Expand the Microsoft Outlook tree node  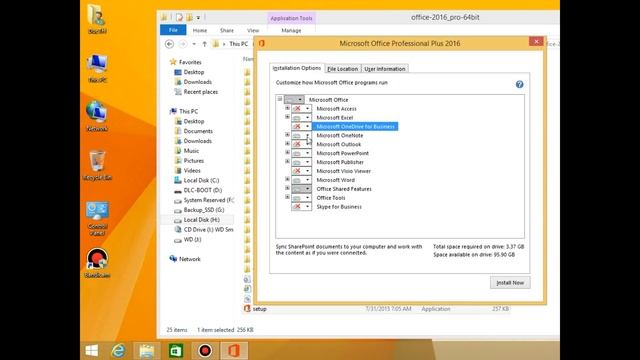click(x=287, y=144)
